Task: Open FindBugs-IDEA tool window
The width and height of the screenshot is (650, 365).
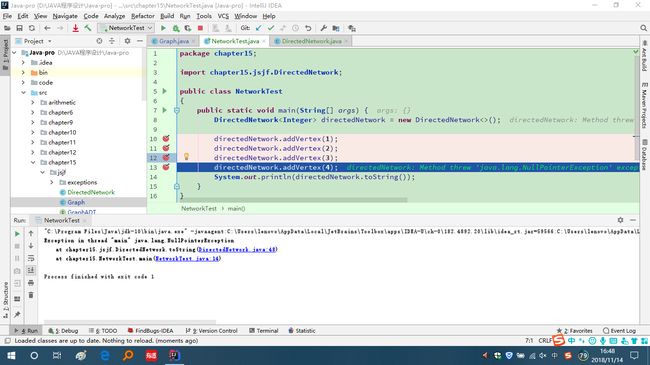Action: tap(150, 331)
